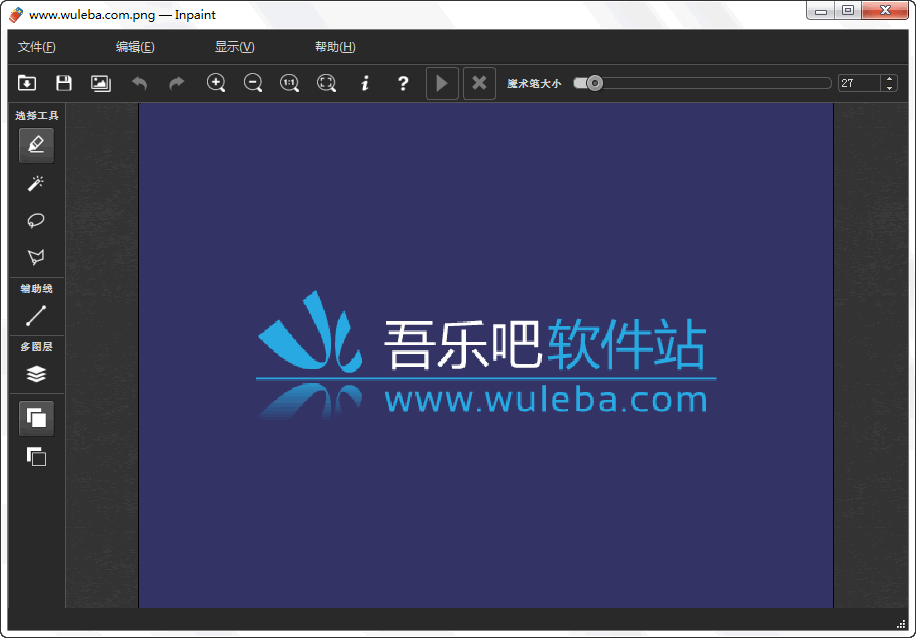Close the Inpaint window
The width and height of the screenshot is (916, 638).
tap(886, 11)
